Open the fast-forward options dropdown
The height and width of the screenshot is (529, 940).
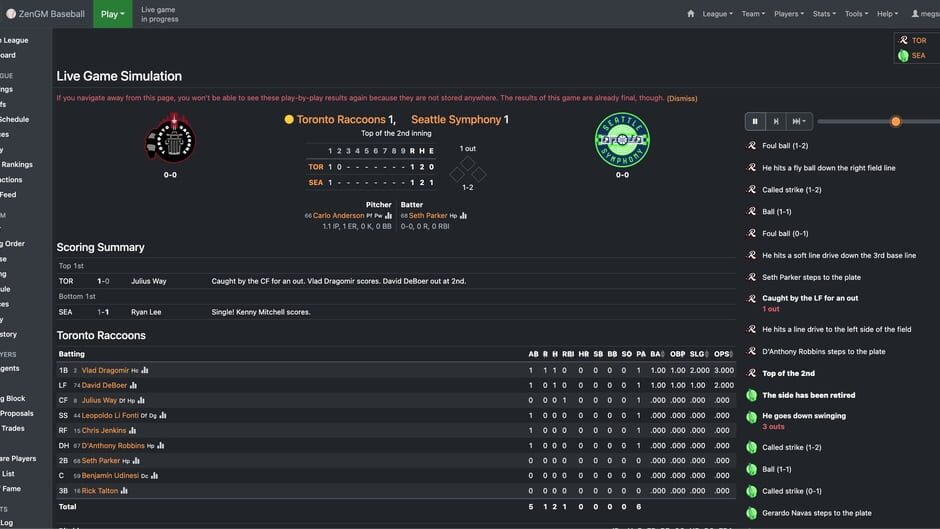click(x=798, y=121)
